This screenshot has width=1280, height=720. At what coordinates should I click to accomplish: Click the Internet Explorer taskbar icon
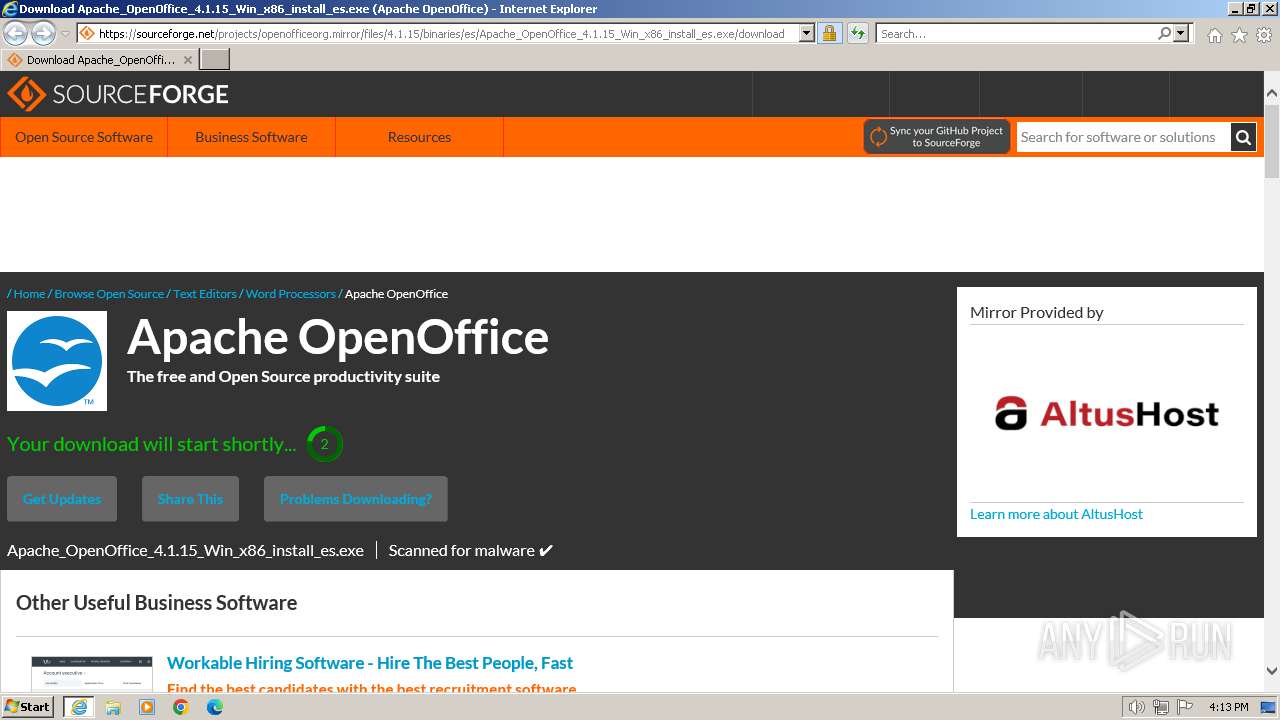pos(79,707)
